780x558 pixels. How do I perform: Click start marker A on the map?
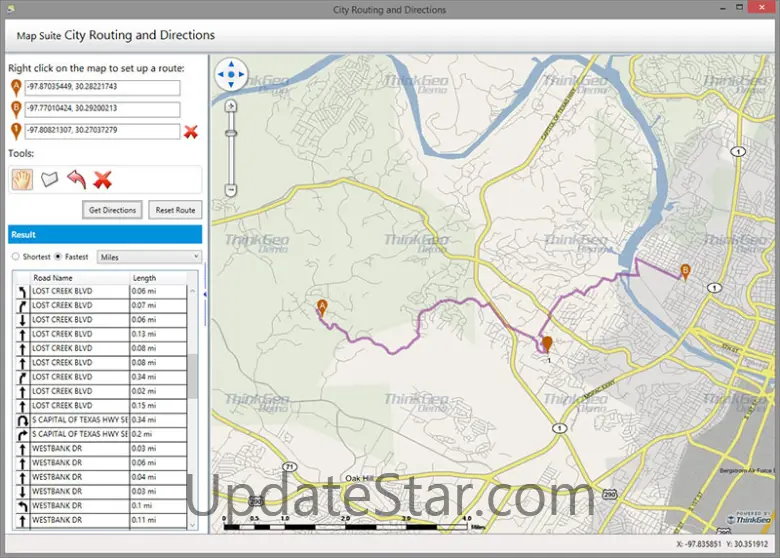(322, 308)
